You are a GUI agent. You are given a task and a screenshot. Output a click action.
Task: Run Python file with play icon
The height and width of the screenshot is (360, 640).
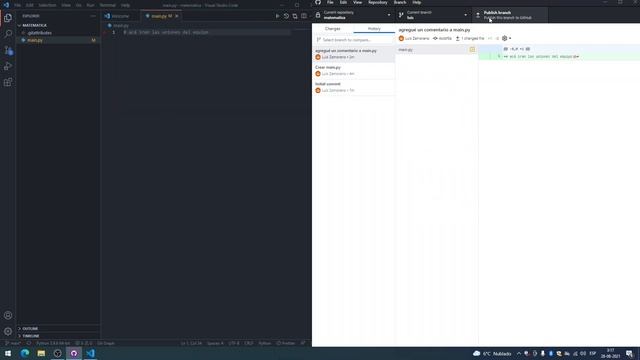tap(277, 16)
